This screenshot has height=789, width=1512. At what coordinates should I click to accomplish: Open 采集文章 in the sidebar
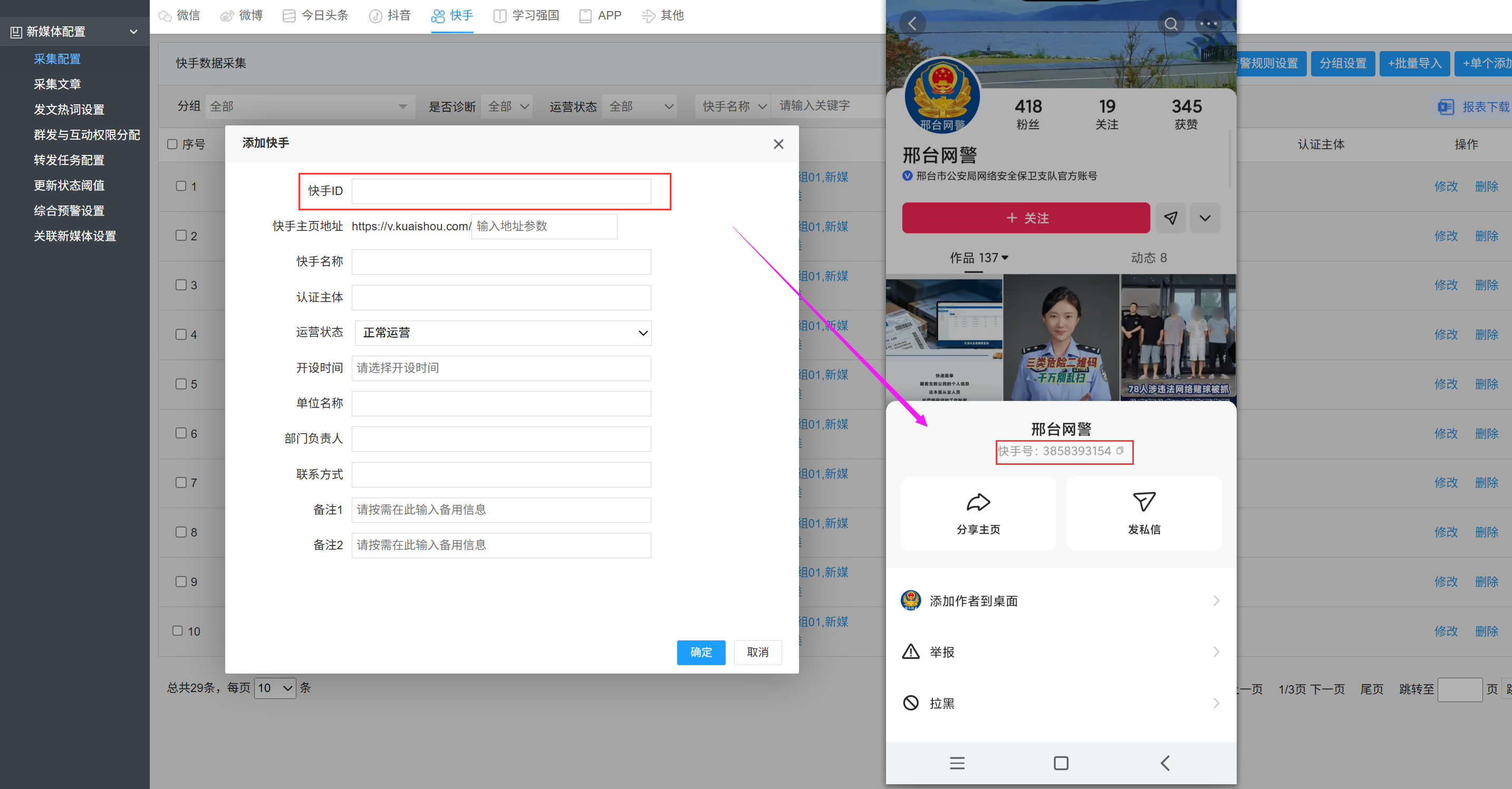point(57,84)
